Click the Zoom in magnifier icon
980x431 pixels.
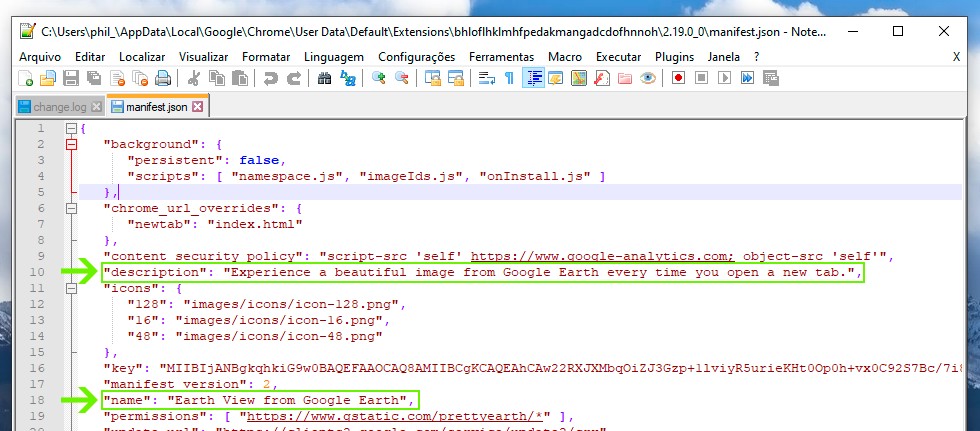[x=379, y=78]
